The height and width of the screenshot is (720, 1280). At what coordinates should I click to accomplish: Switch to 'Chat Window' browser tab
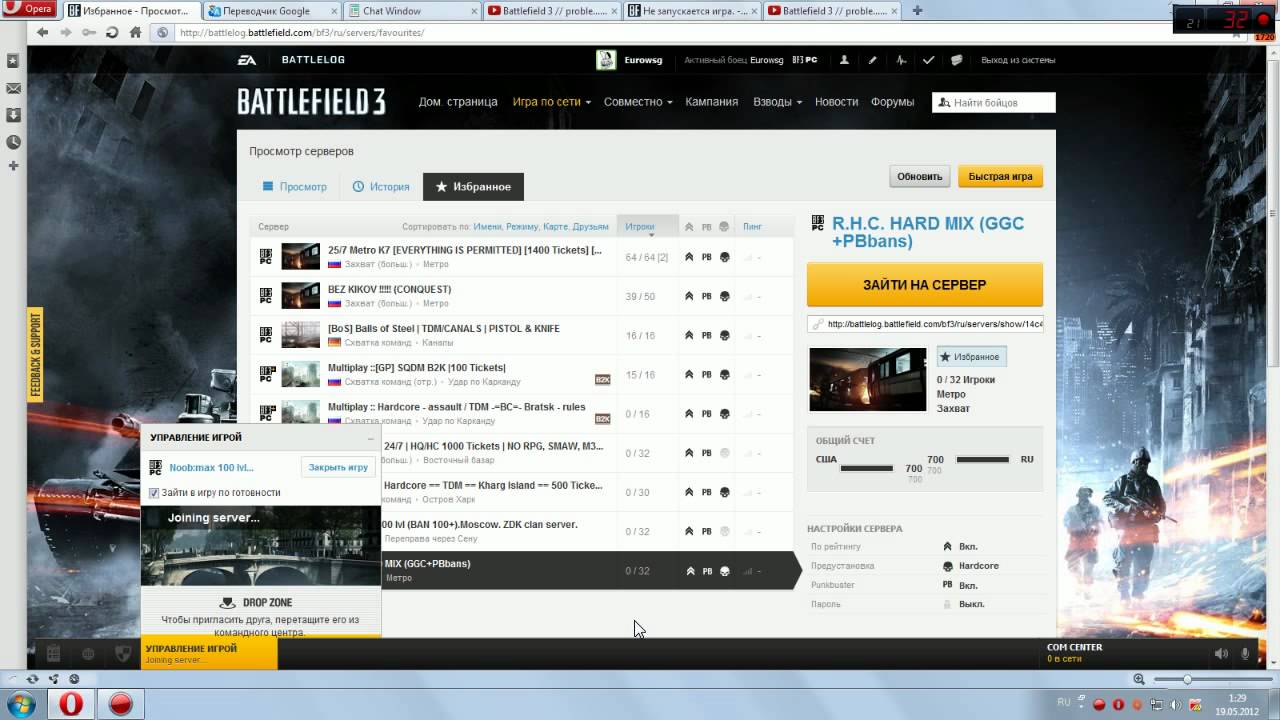coord(412,11)
